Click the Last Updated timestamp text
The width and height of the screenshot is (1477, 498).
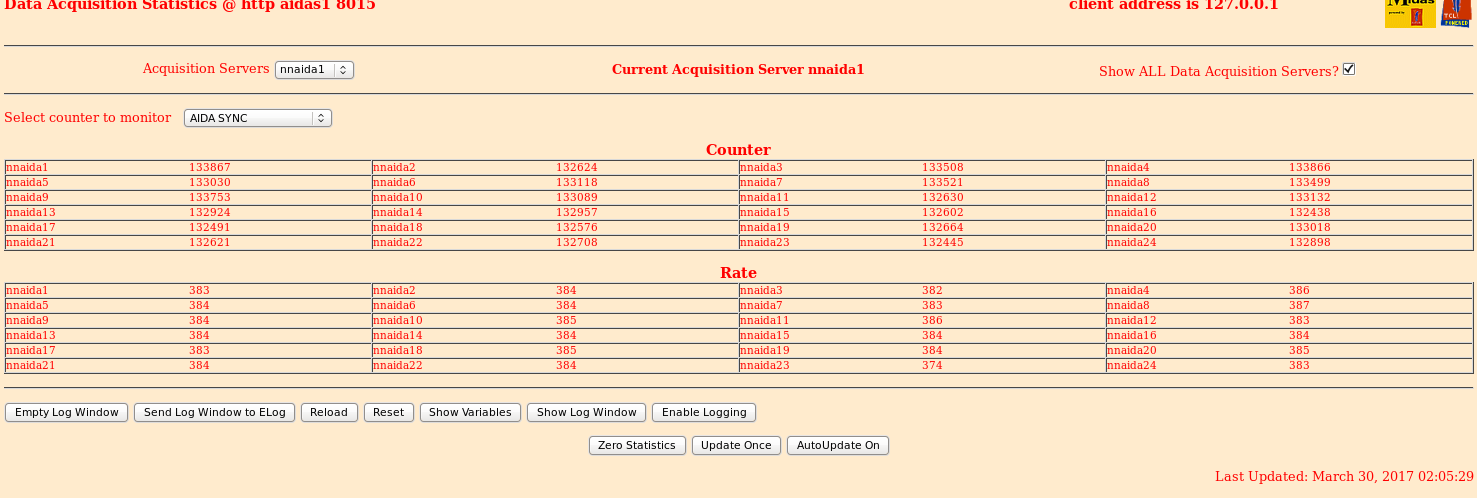click(1344, 477)
